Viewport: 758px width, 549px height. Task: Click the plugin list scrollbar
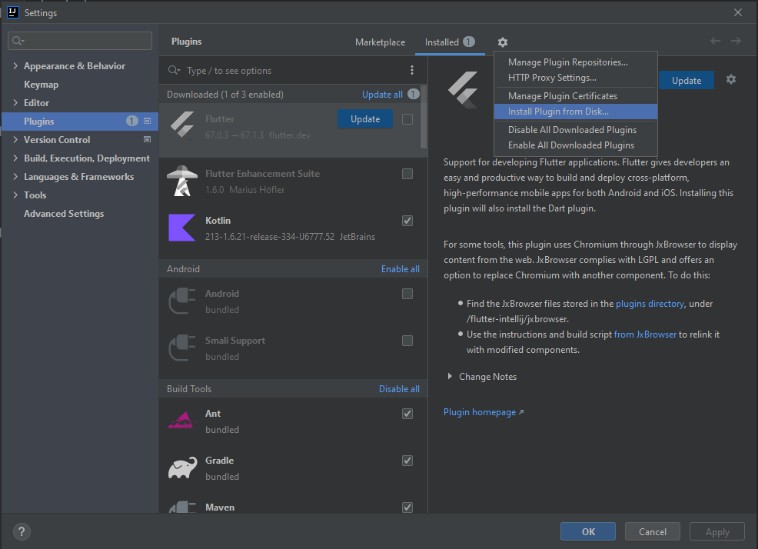click(x=423, y=117)
